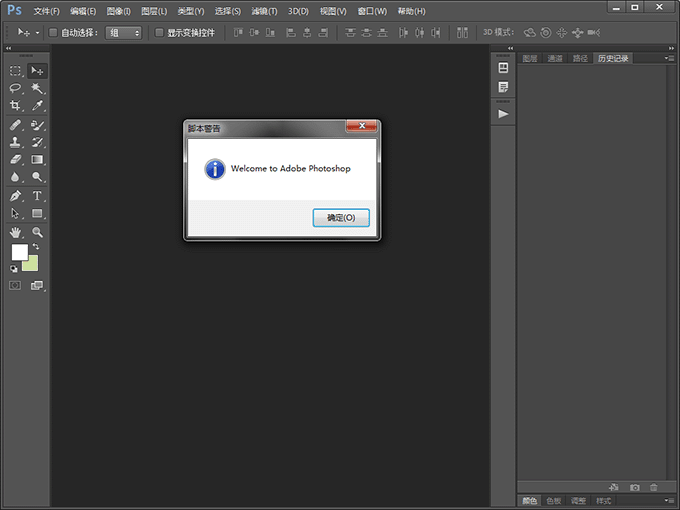Toggle Quick Mask mode
Viewport: 680px width, 510px height.
click(x=15, y=285)
